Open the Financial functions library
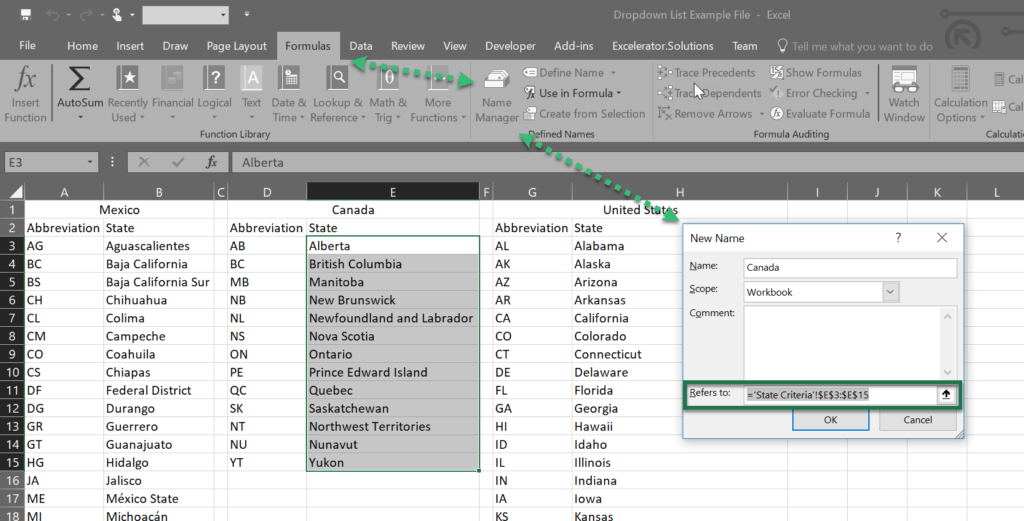1024x521 pixels. [x=172, y=95]
